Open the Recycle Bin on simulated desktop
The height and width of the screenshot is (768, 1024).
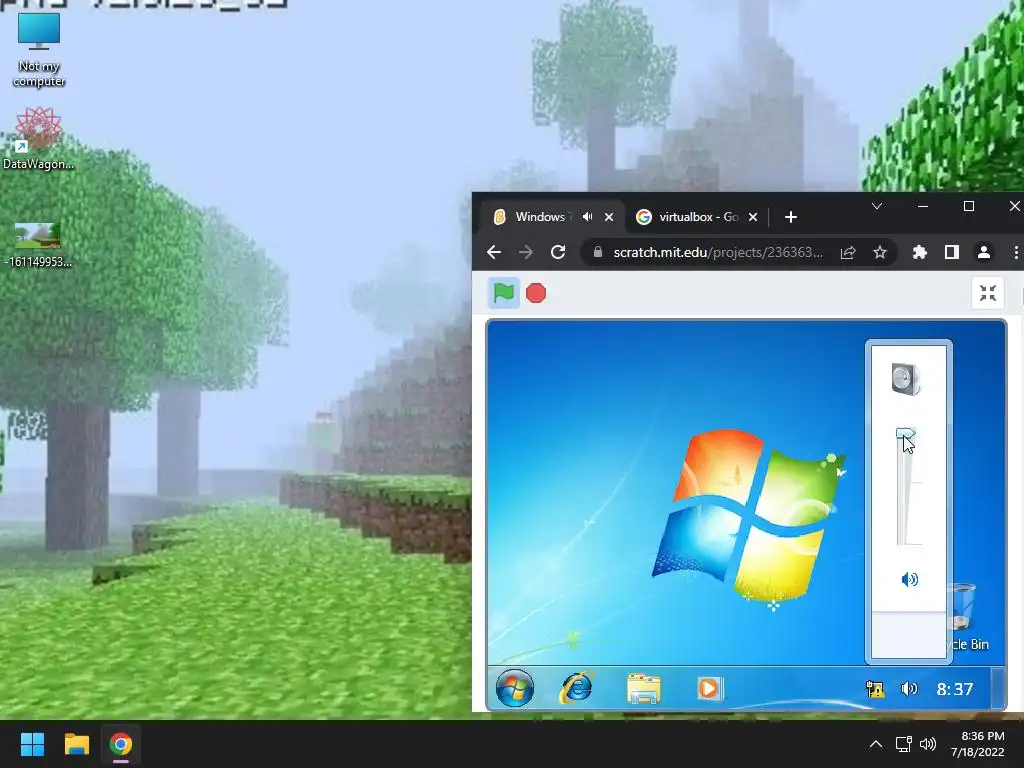point(964,616)
